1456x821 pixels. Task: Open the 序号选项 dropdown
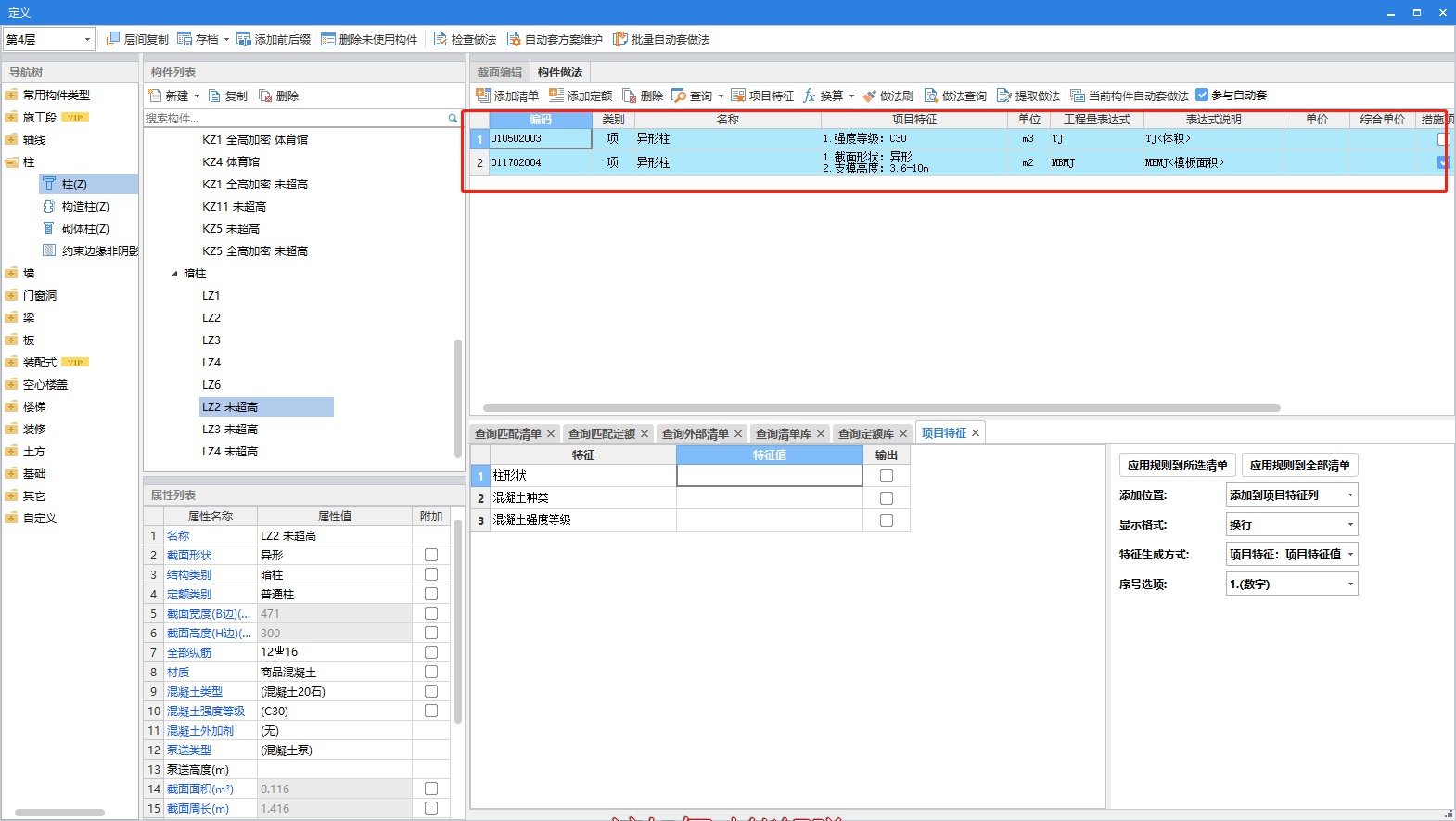[1292, 584]
